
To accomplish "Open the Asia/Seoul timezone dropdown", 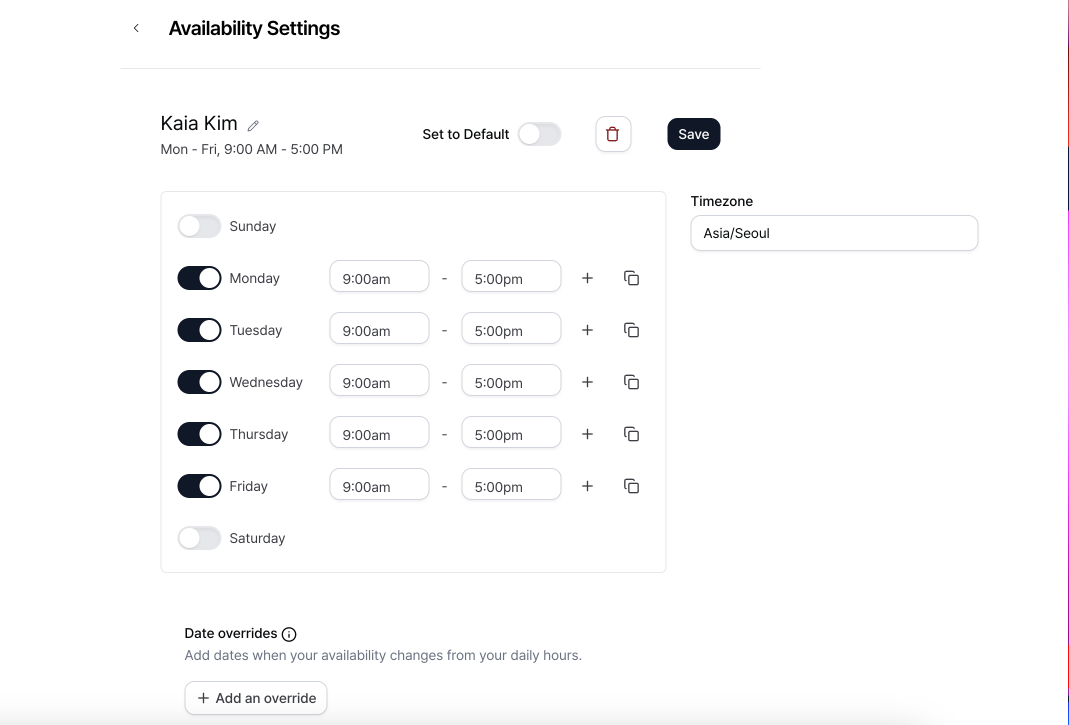I will pos(834,233).
